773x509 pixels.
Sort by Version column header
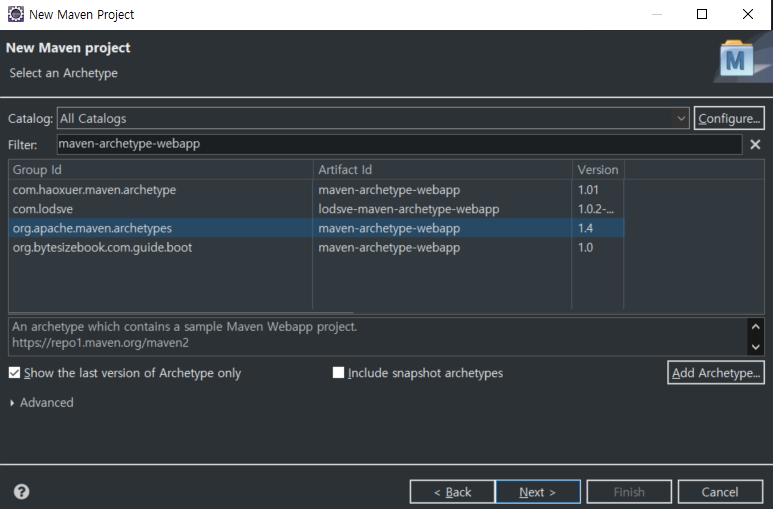[598, 170]
